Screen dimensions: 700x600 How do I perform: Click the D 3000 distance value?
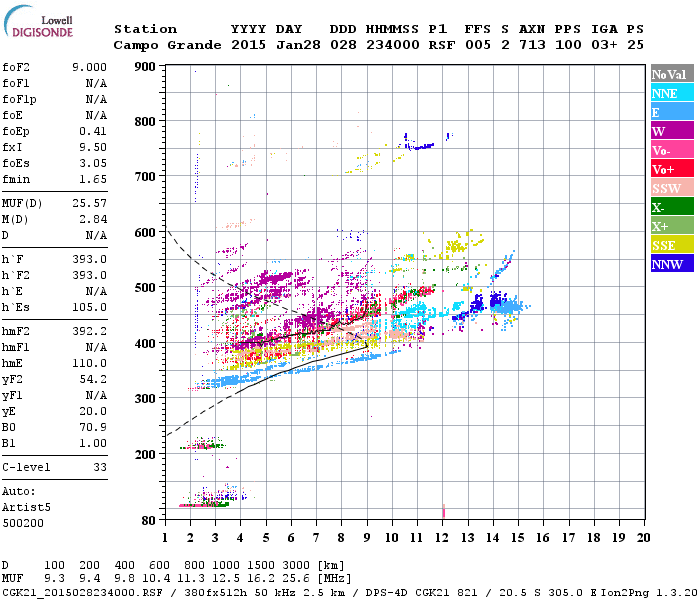[x=296, y=566]
